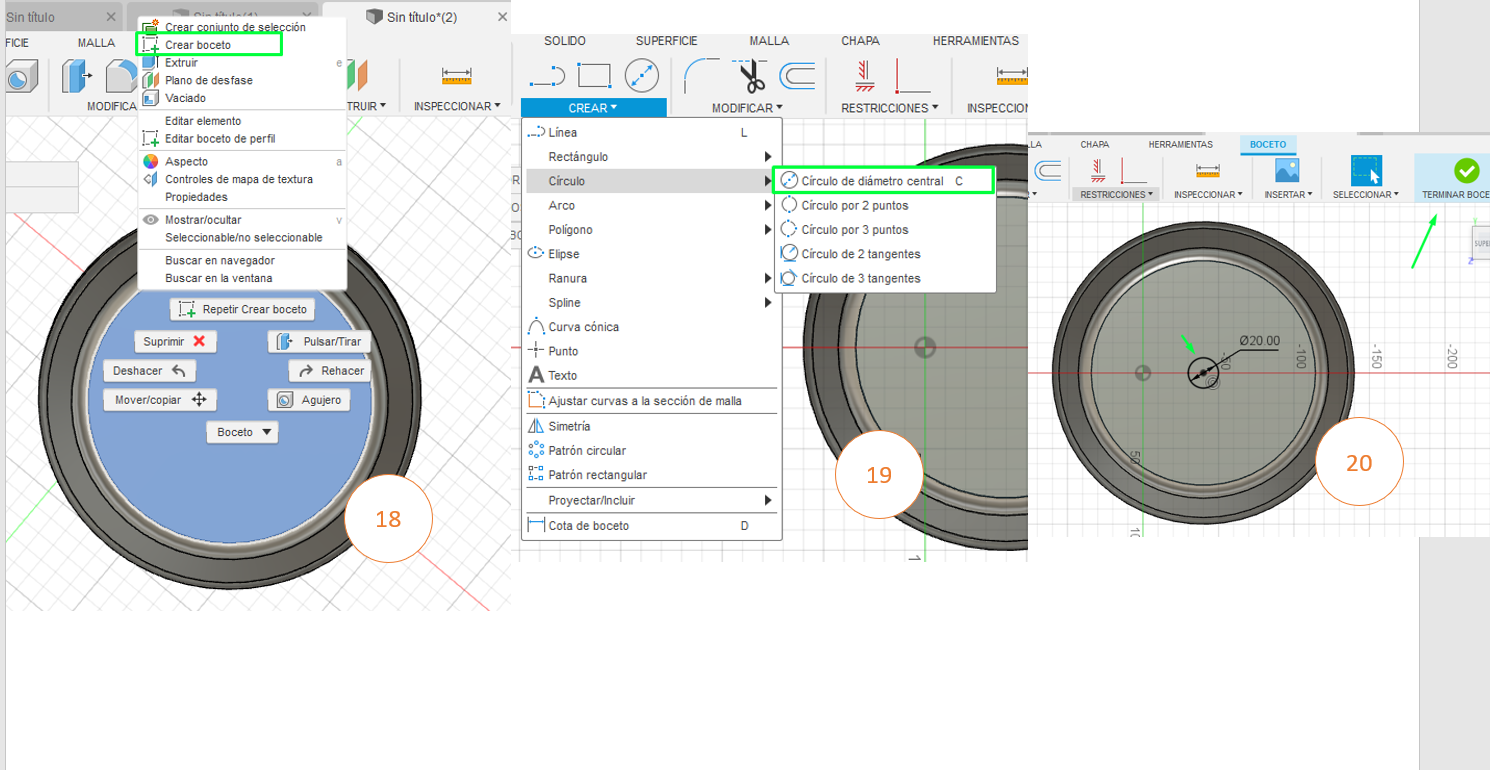Image resolution: width=1490 pixels, height=770 pixels.
Task: Open the MODIFICAR dropdown
Action: (x=746, y=108)
